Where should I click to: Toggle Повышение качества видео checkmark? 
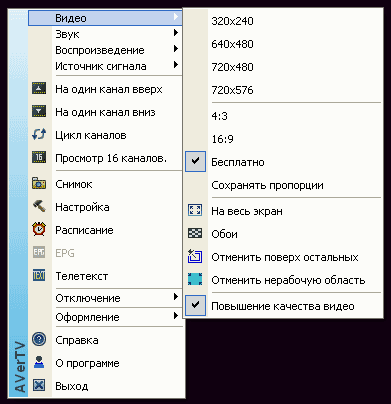[x=195, y=305]
